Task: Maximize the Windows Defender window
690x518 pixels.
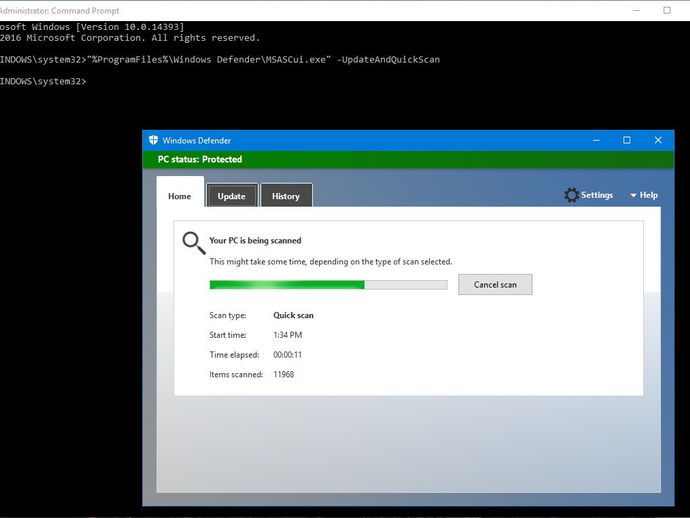Action: (x=627, y=140)
